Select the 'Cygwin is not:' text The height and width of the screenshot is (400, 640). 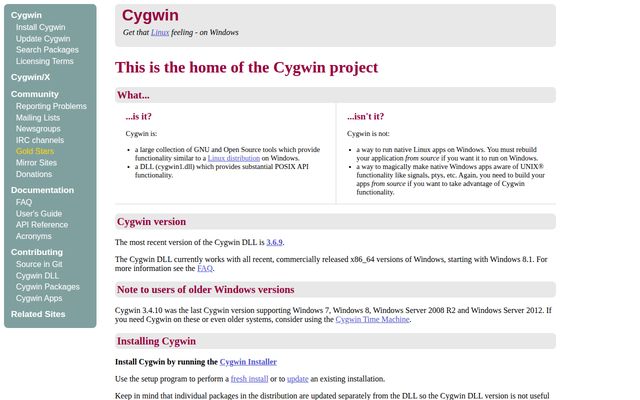[x=368, y=134]
